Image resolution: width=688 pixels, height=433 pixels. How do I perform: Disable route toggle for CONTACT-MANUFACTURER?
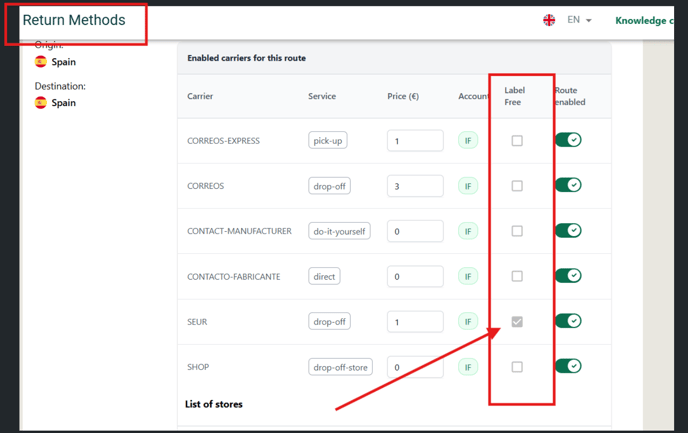[x=568, y=230]
